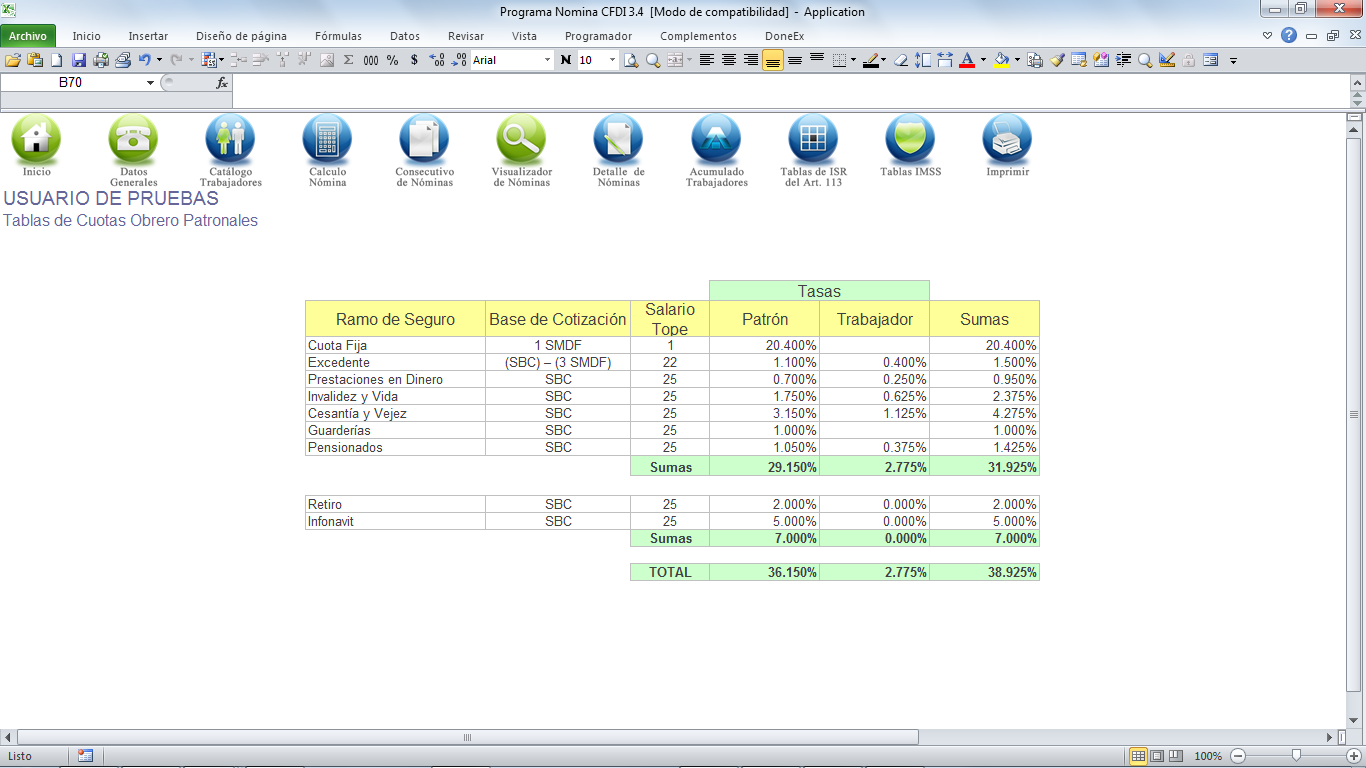Viewport: 1366px width, 768px height.
Task: Toggle center text alignment
Action: tap(729, 60)
